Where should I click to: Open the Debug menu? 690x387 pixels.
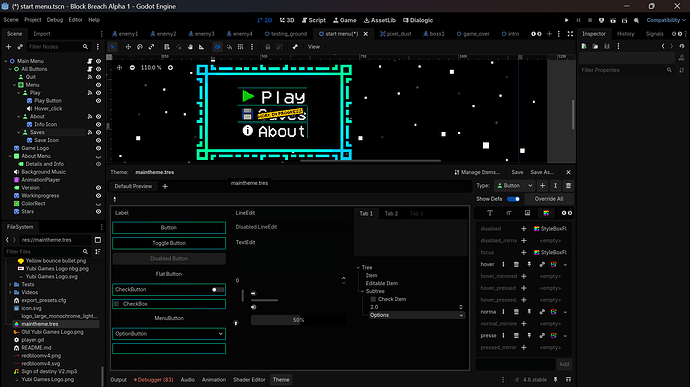pos(55,20)
